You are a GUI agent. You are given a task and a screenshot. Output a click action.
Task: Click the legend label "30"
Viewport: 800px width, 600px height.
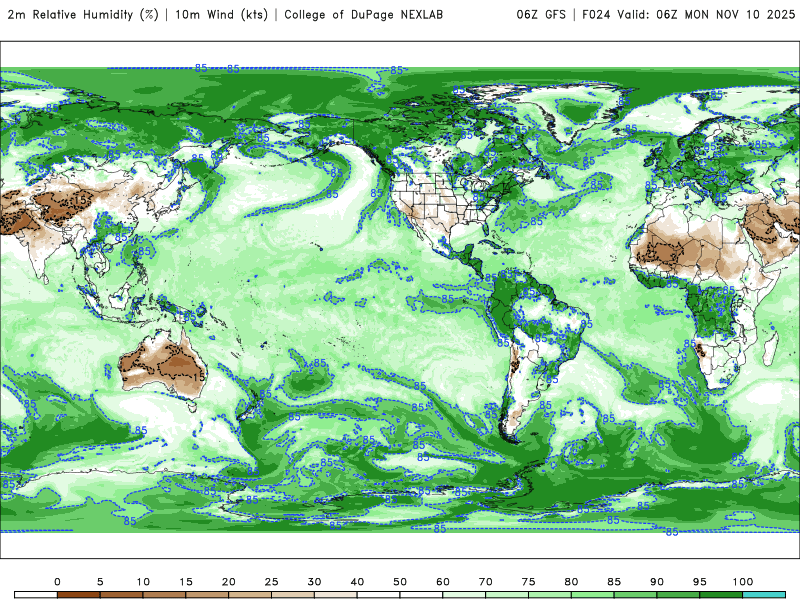314,582
